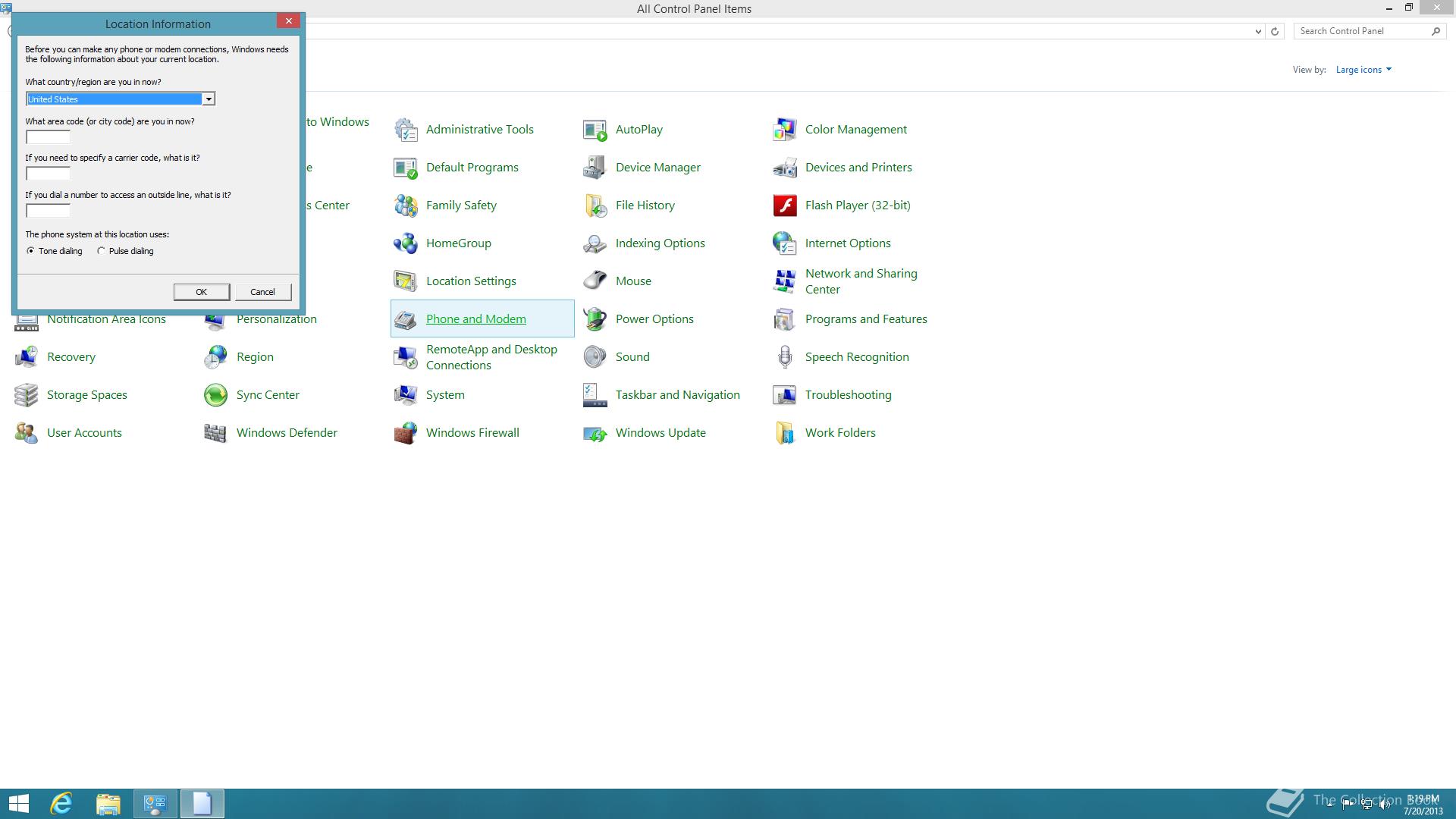
Task: Open the Speech Recognition microphone icon
Action: click(x=785, y=357)
